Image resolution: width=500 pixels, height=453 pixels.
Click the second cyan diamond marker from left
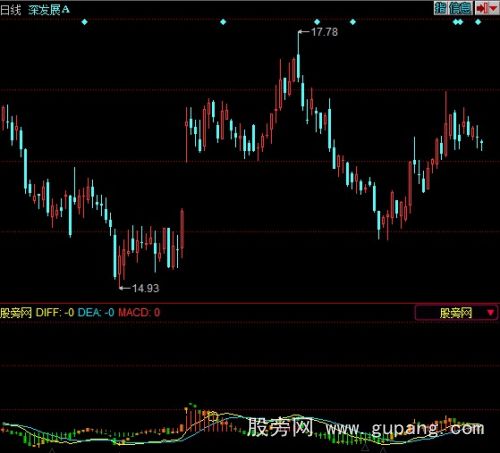click(223, 22)
